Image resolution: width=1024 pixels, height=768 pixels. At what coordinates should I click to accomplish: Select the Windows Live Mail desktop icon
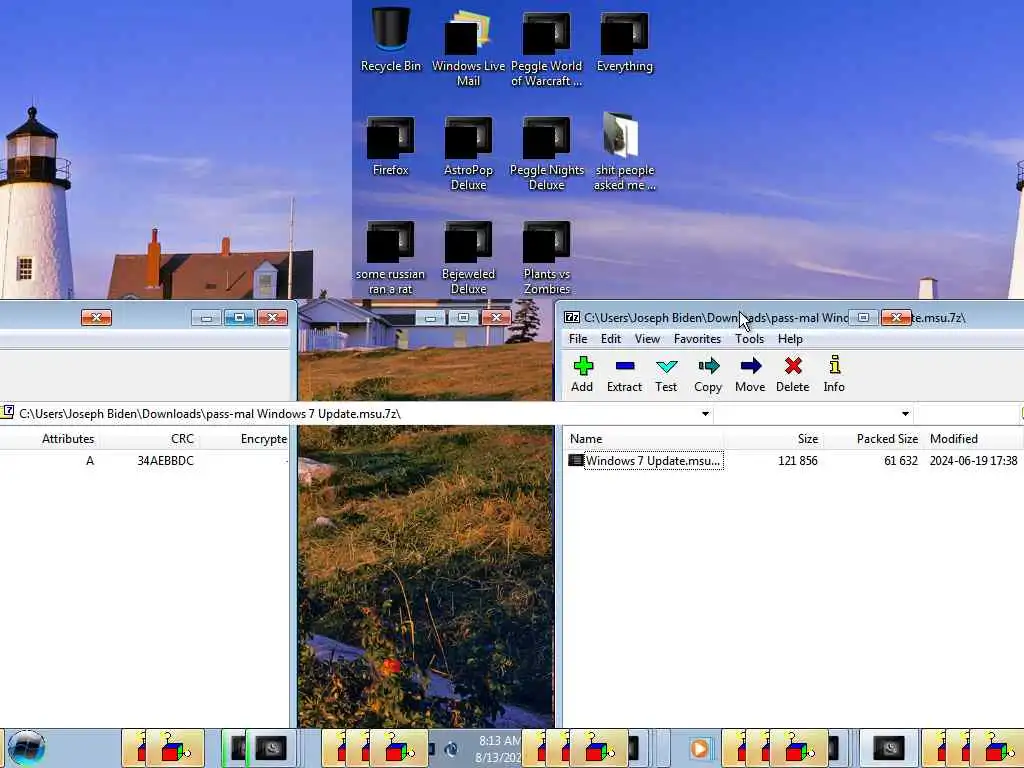(x=468, y=47)
